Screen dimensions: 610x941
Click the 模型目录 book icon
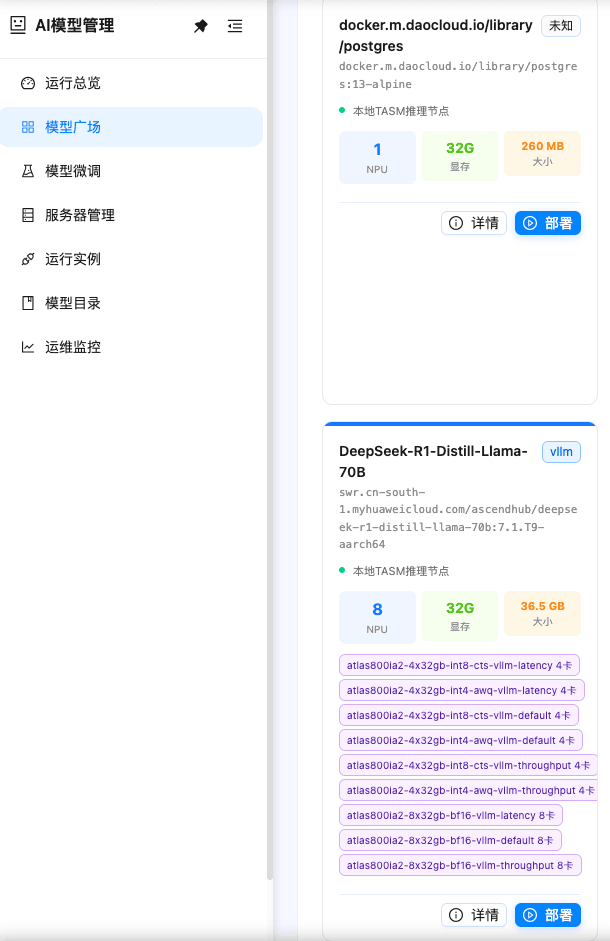28,303
